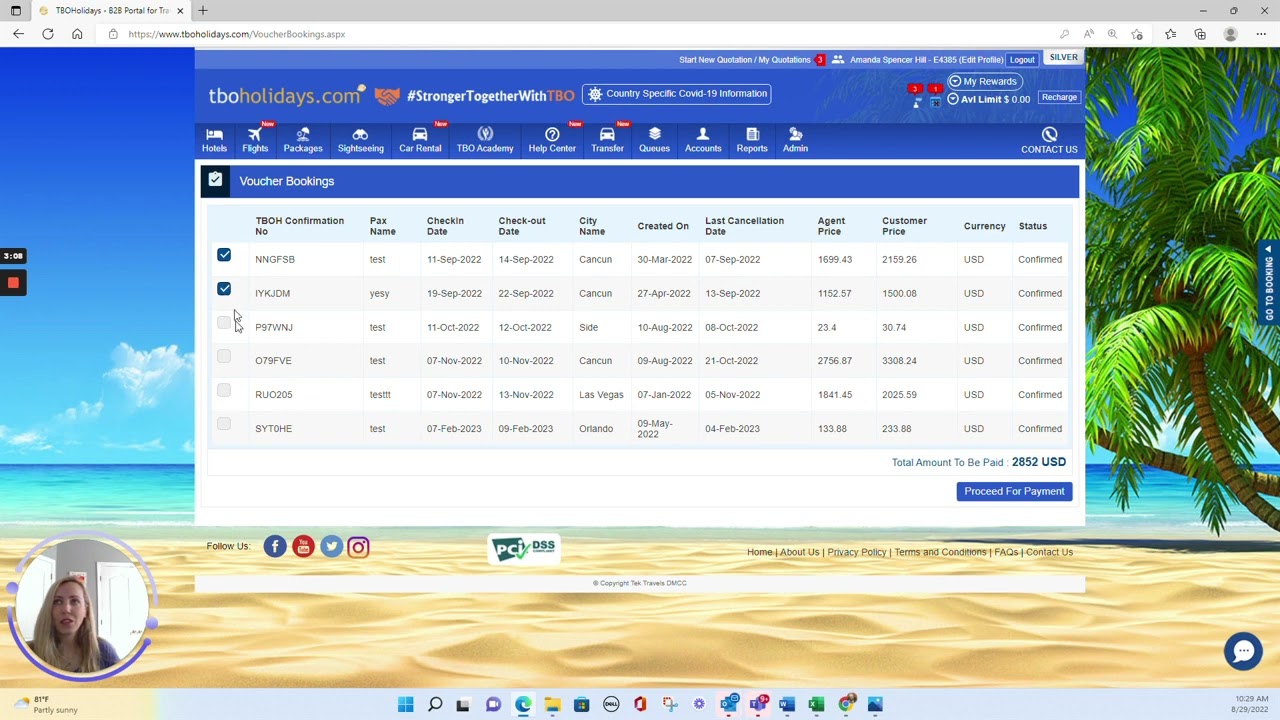
Task: Select the P97WNJ booking checkbox
Action: pos(224,323)
